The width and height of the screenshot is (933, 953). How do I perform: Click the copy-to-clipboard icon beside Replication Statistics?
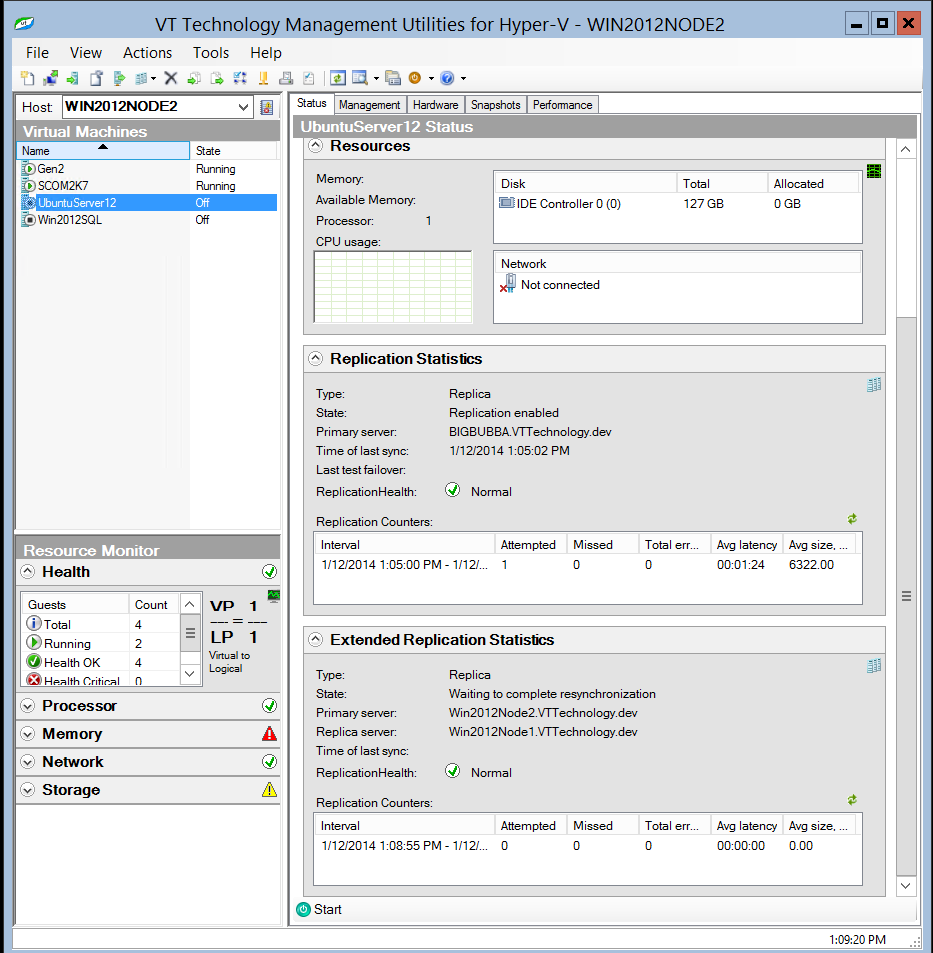(874, 384)
